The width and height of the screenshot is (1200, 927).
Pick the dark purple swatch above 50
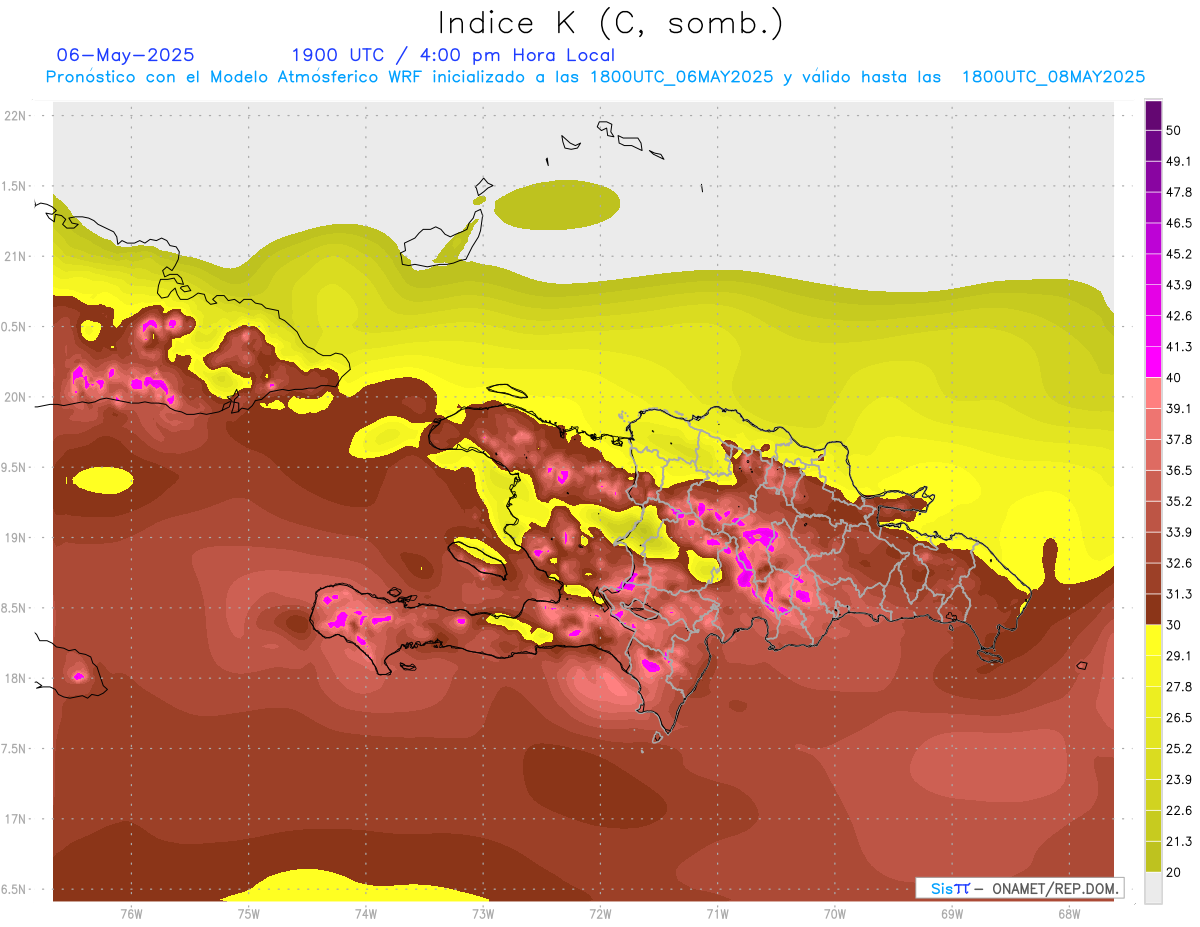pyautogui.click(x=1153, y=116)
